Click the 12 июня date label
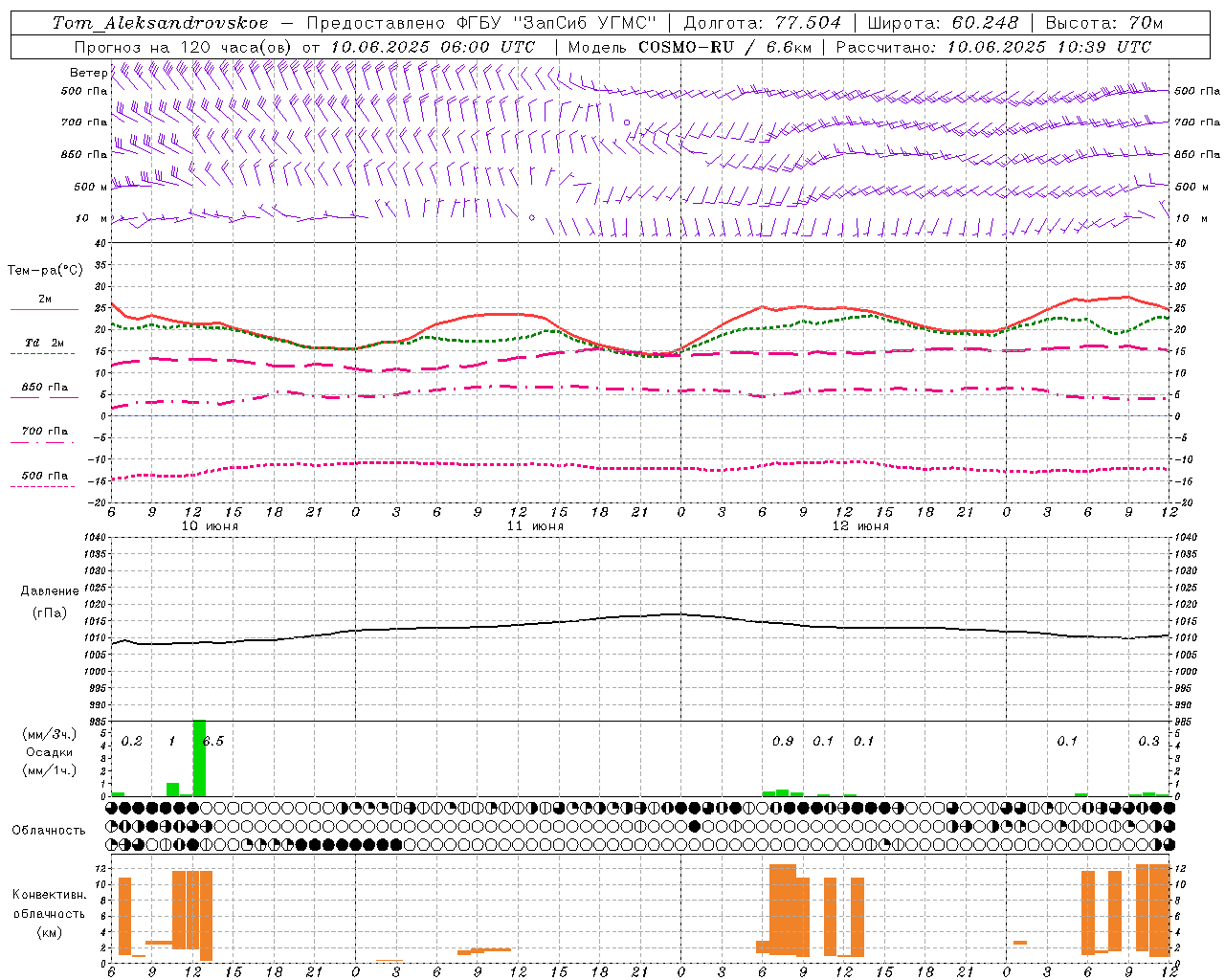 click(x=860, y=526)
